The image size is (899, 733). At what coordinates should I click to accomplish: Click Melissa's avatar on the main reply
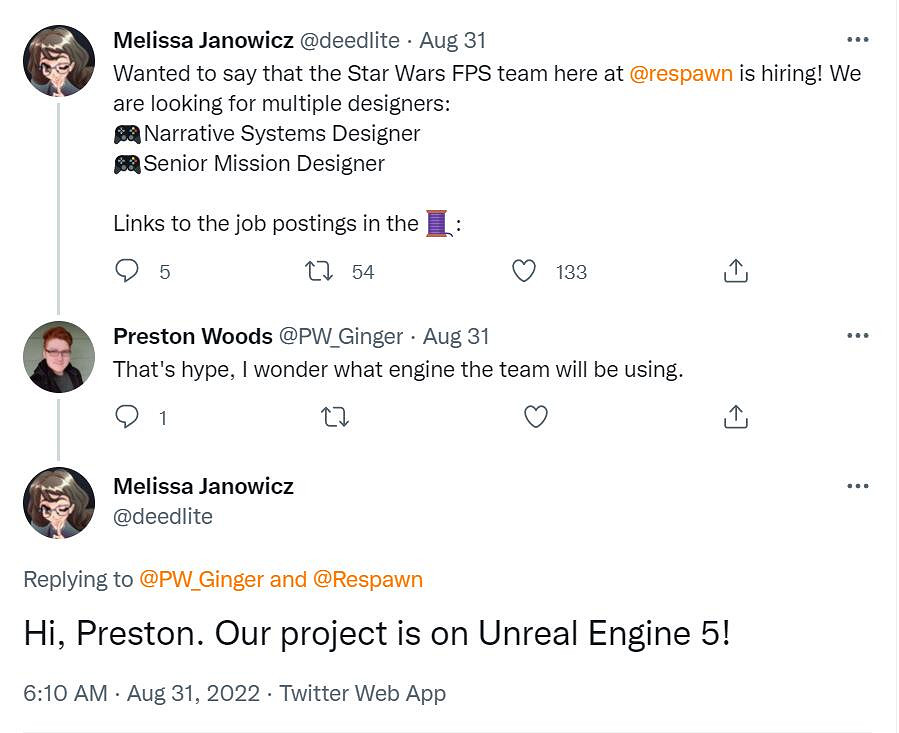(x=59, y=503)
